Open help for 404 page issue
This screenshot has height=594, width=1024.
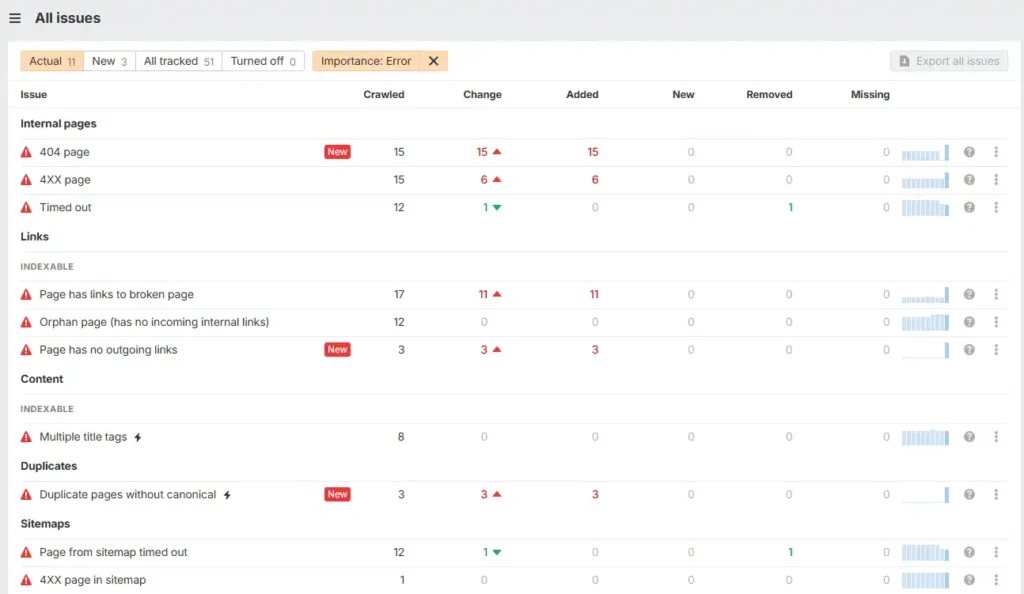pyautogui.click(x=969, y=152)
